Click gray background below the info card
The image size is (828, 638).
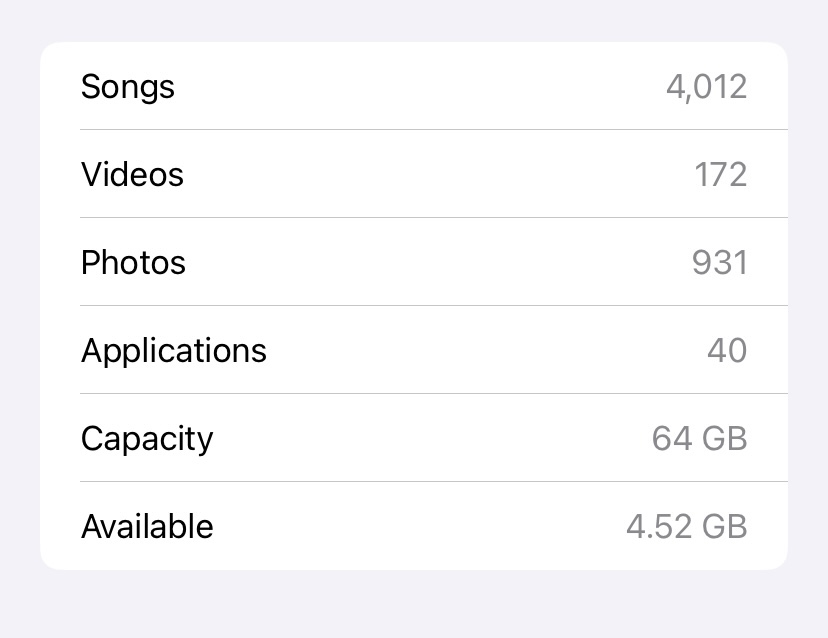tap(414, 605)
